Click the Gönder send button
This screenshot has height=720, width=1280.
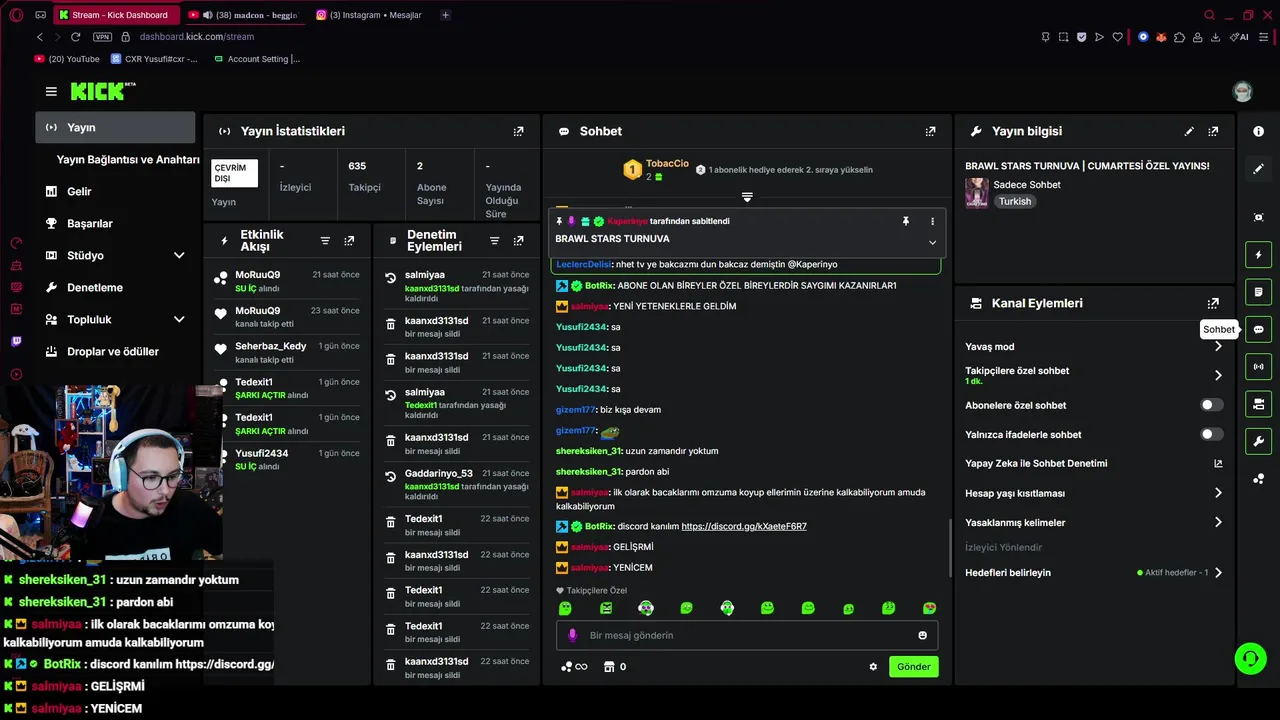tap(913, 667)
